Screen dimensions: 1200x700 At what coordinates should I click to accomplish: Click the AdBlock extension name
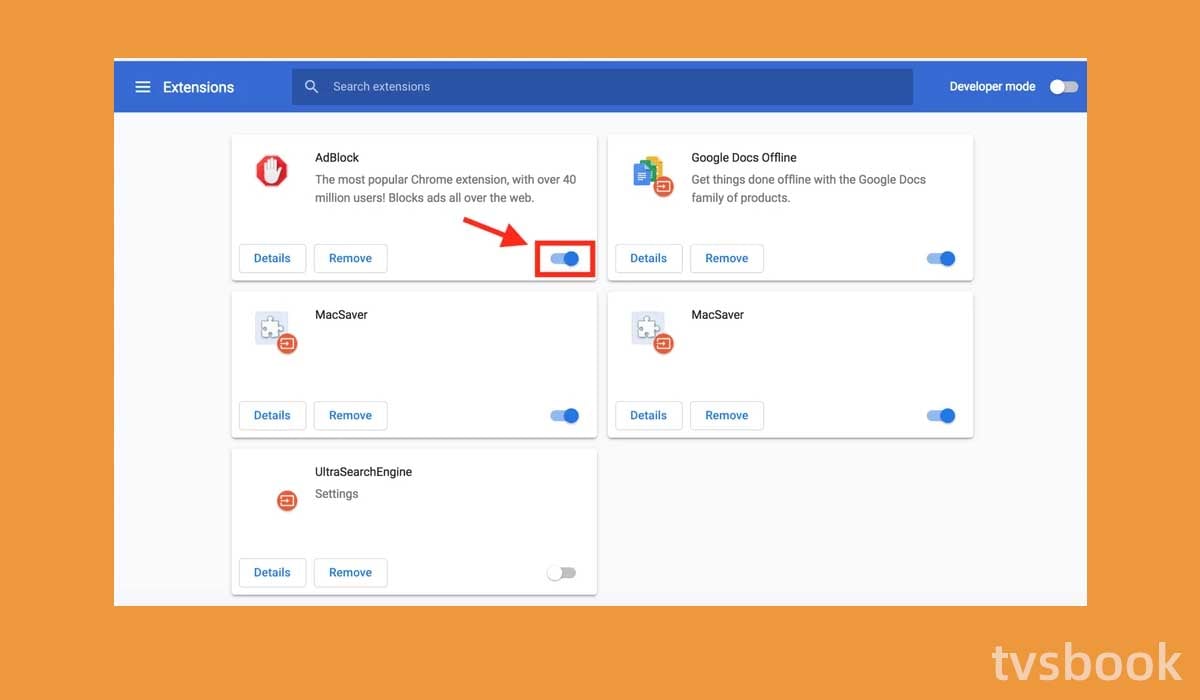(337, 158)
